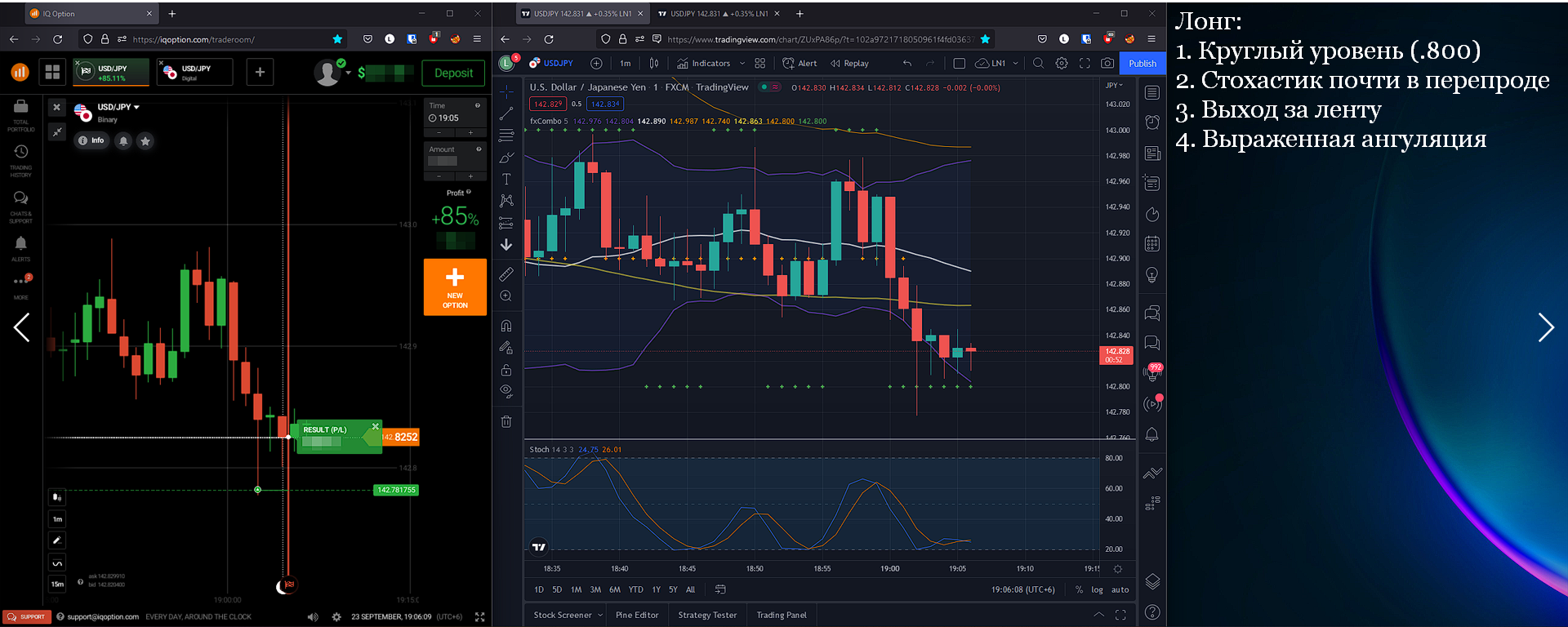Click the orange New Option button
Screen dimensions: 1568x627
coord(455,287)
